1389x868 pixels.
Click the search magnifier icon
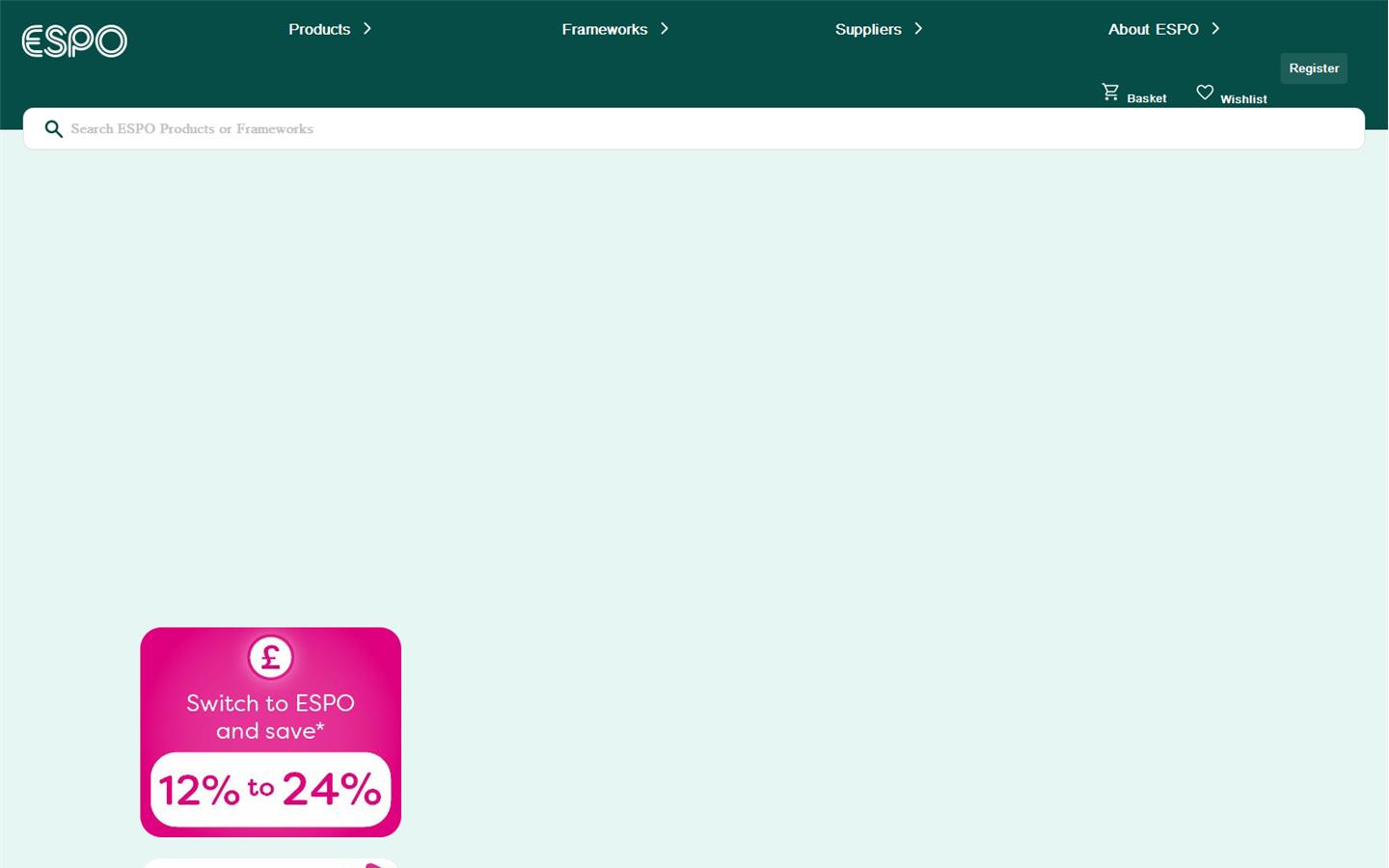pyautogui.click(x=54, y=128)
